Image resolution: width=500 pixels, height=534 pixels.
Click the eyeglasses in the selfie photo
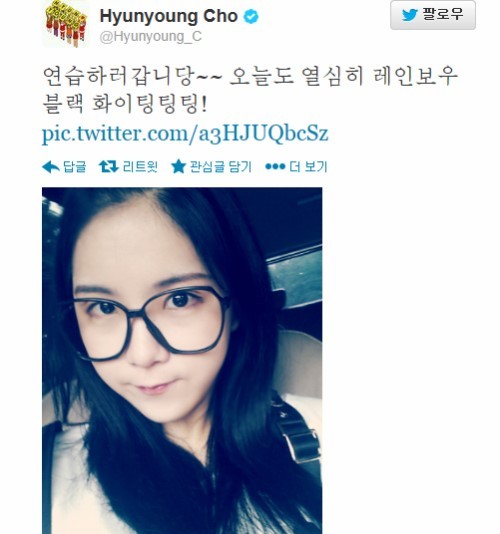coord(148,323)
